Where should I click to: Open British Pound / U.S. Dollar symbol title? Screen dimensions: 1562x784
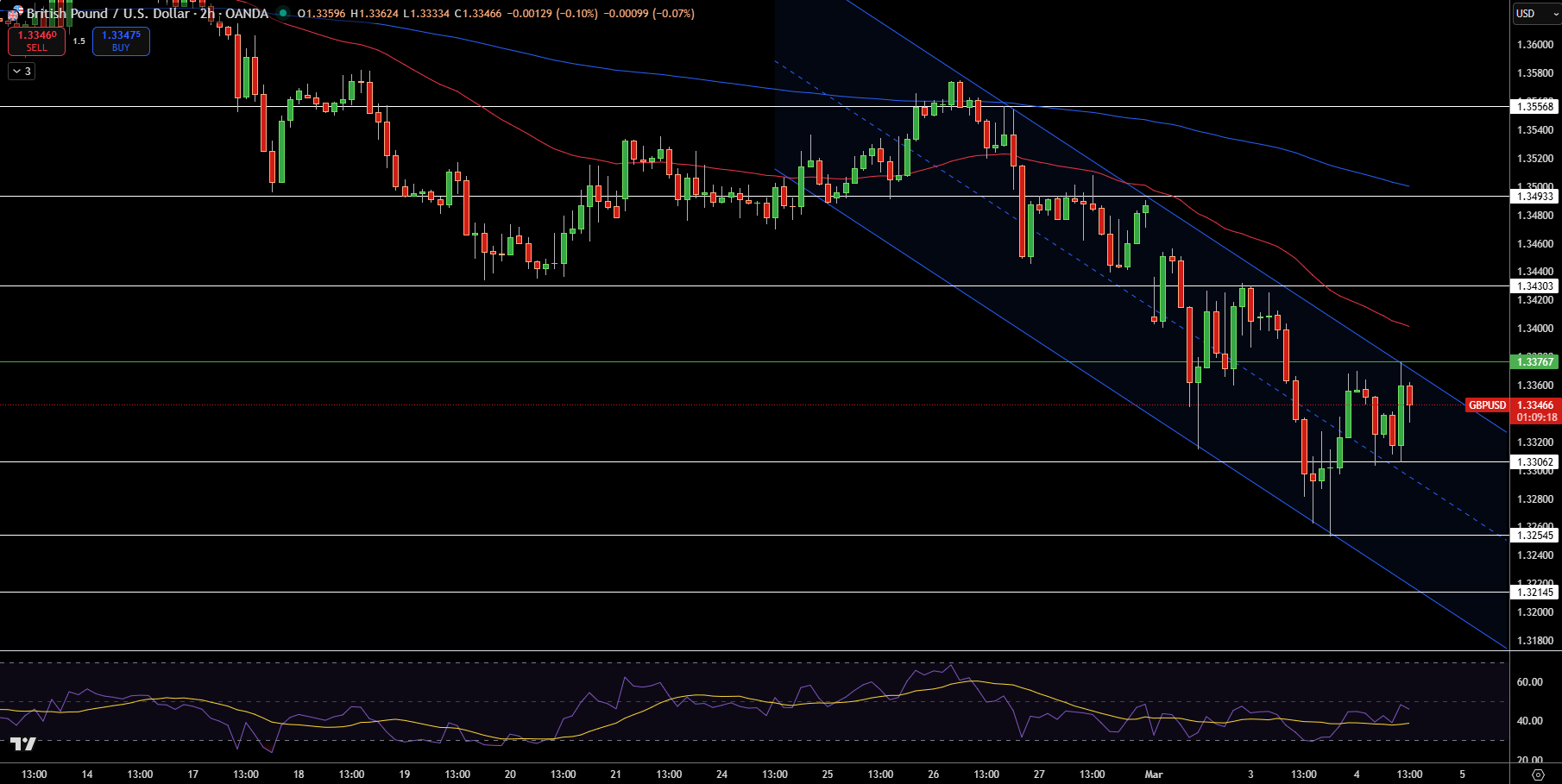point(107,14)
